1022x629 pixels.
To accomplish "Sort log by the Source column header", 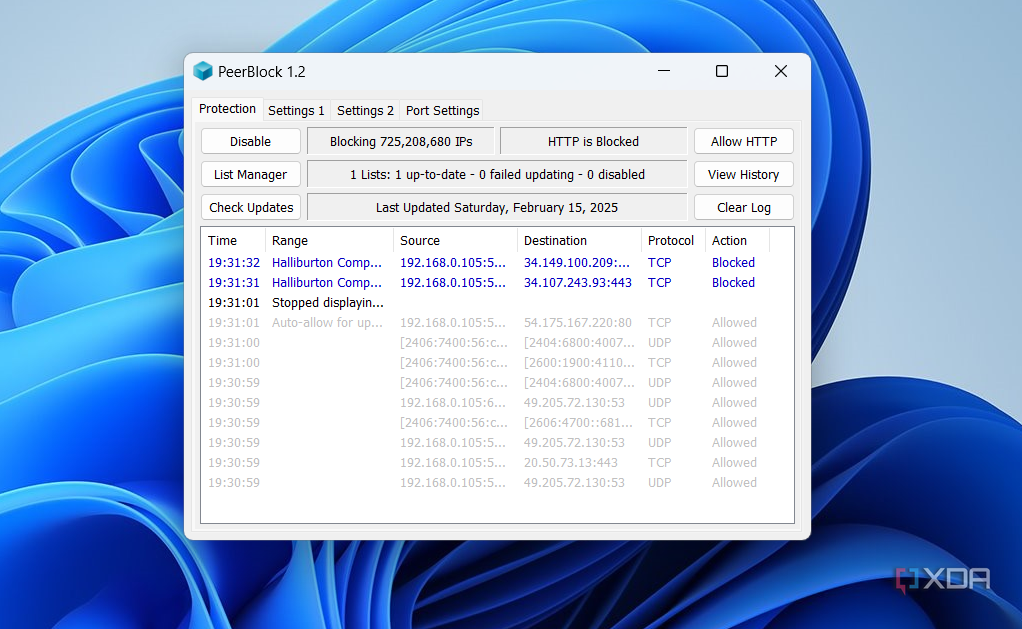I will [455, 241].
